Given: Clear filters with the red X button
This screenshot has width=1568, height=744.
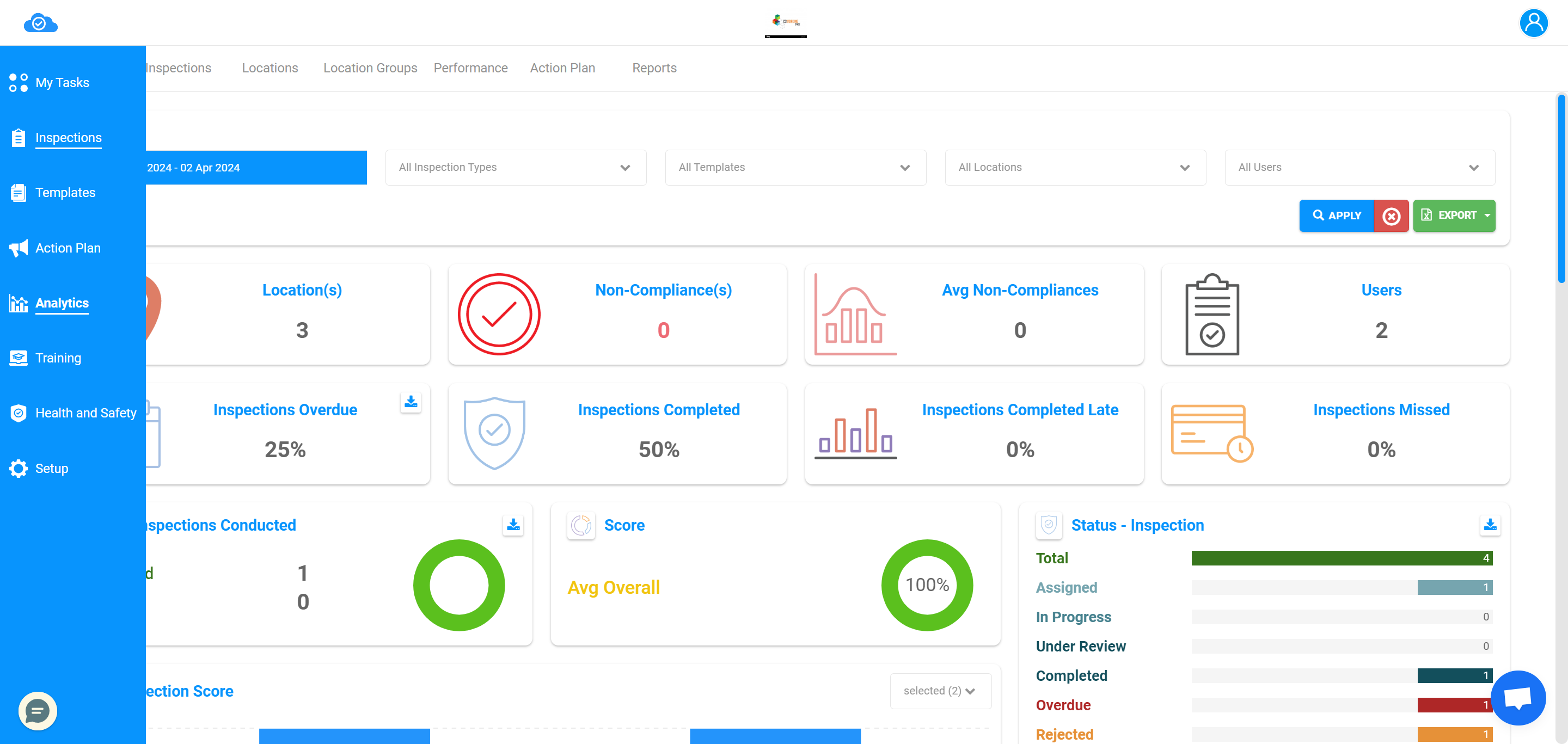Looking at the screenshot, I should pos(1392,216).
